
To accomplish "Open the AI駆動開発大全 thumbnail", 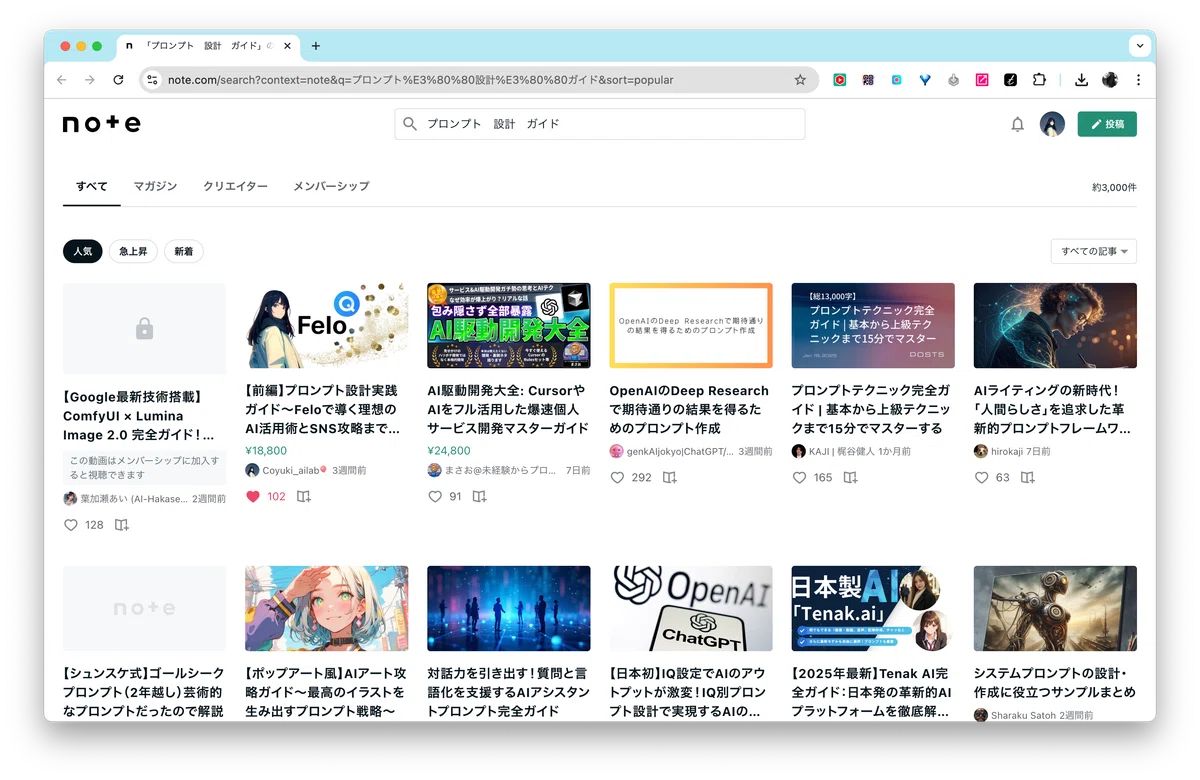I will (508, 326).
